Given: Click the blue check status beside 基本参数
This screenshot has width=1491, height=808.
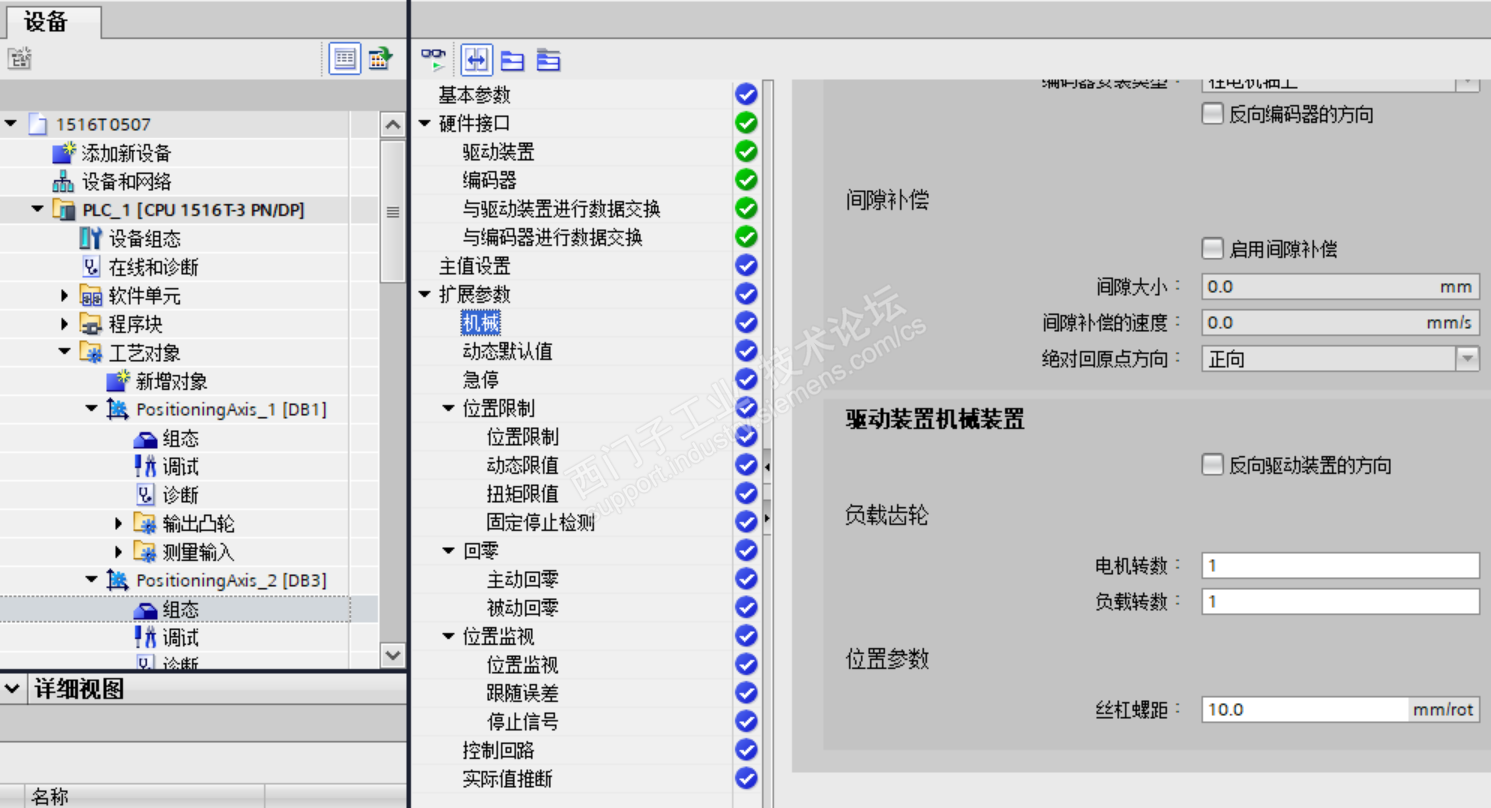Looking at the screenshot, I should pyautogui.click(x=746, y=95).
